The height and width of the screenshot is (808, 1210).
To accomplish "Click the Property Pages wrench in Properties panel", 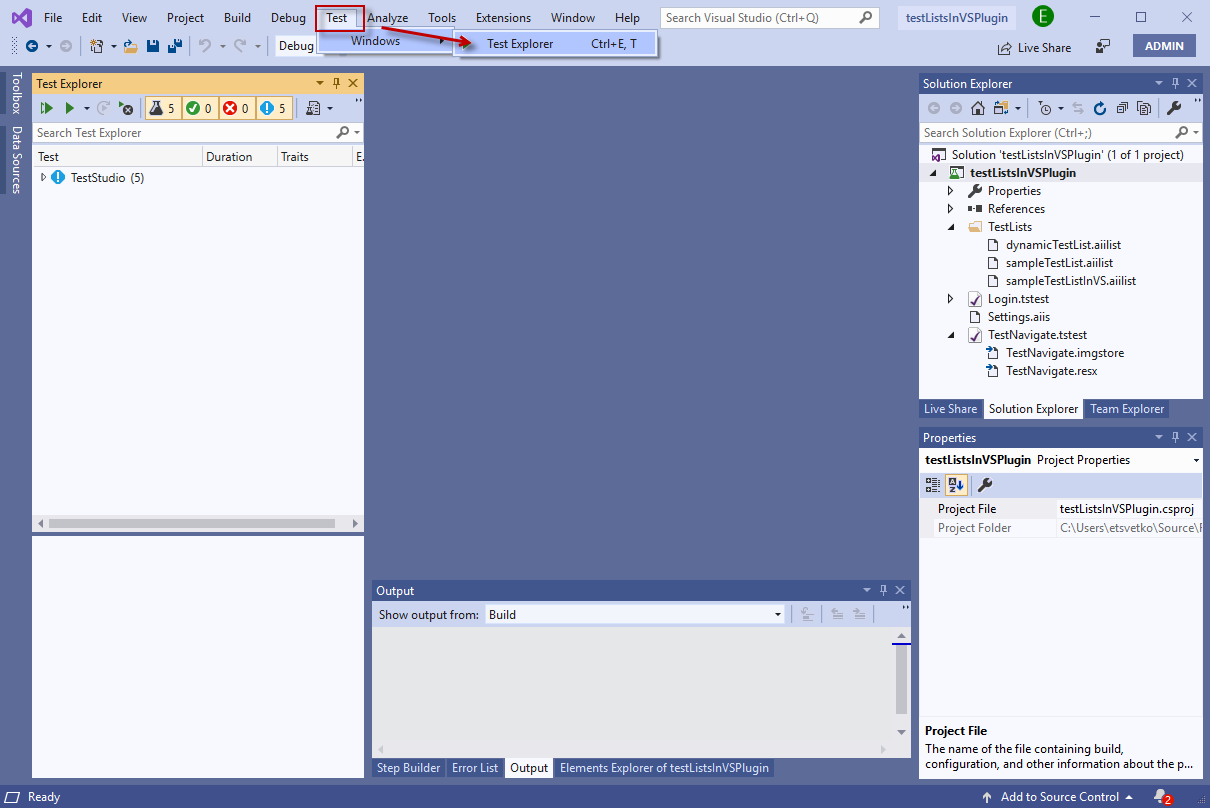I will point(985,485).
